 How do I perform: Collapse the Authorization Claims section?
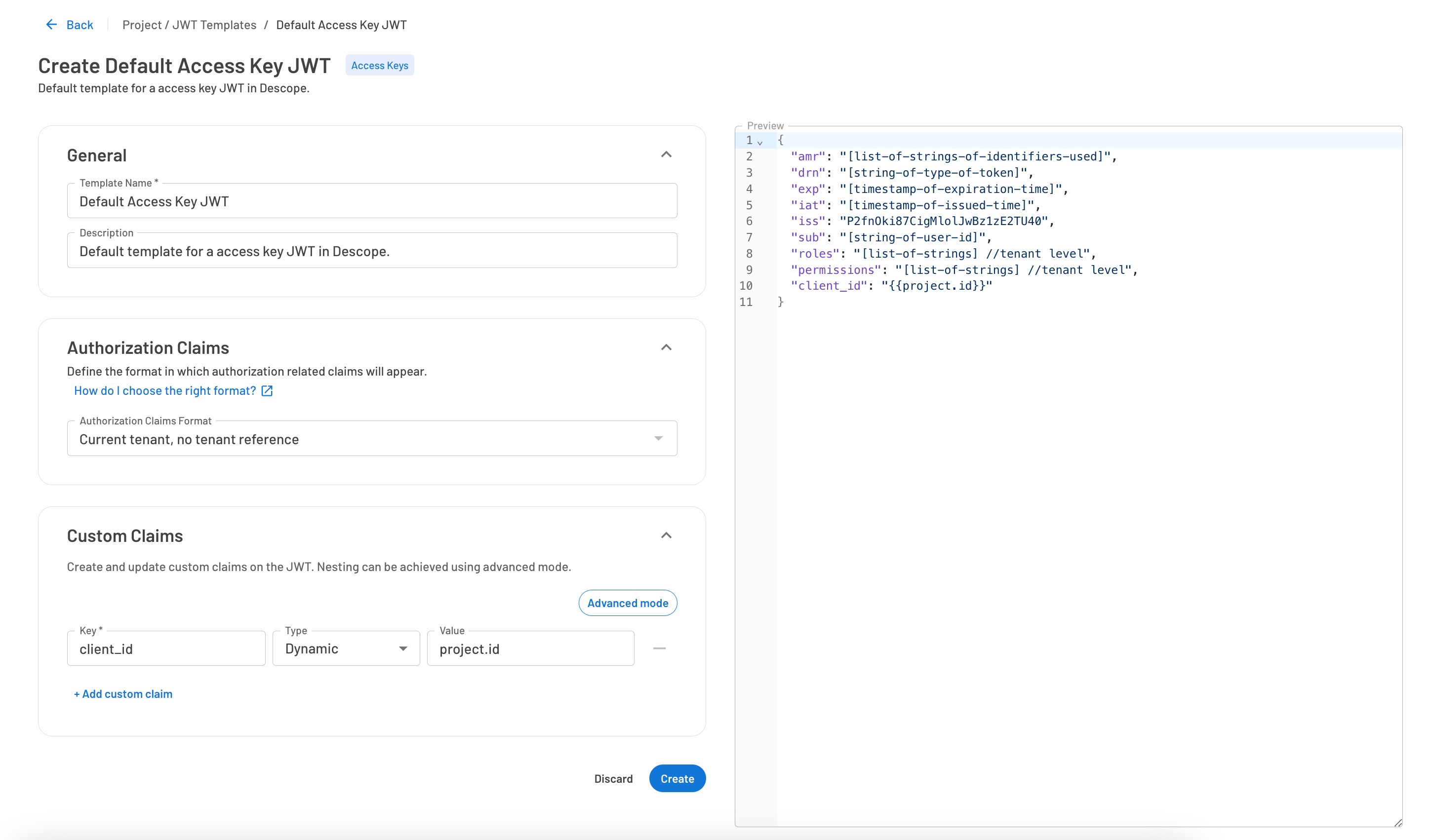(667, 346)
